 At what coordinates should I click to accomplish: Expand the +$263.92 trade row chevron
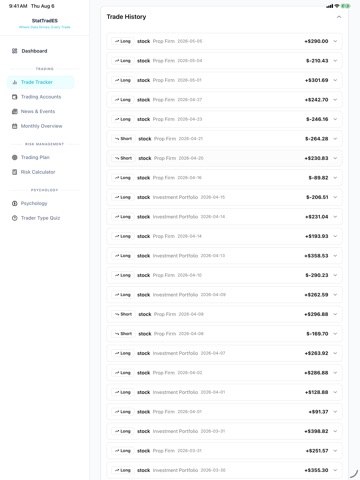tap(335, 353)
